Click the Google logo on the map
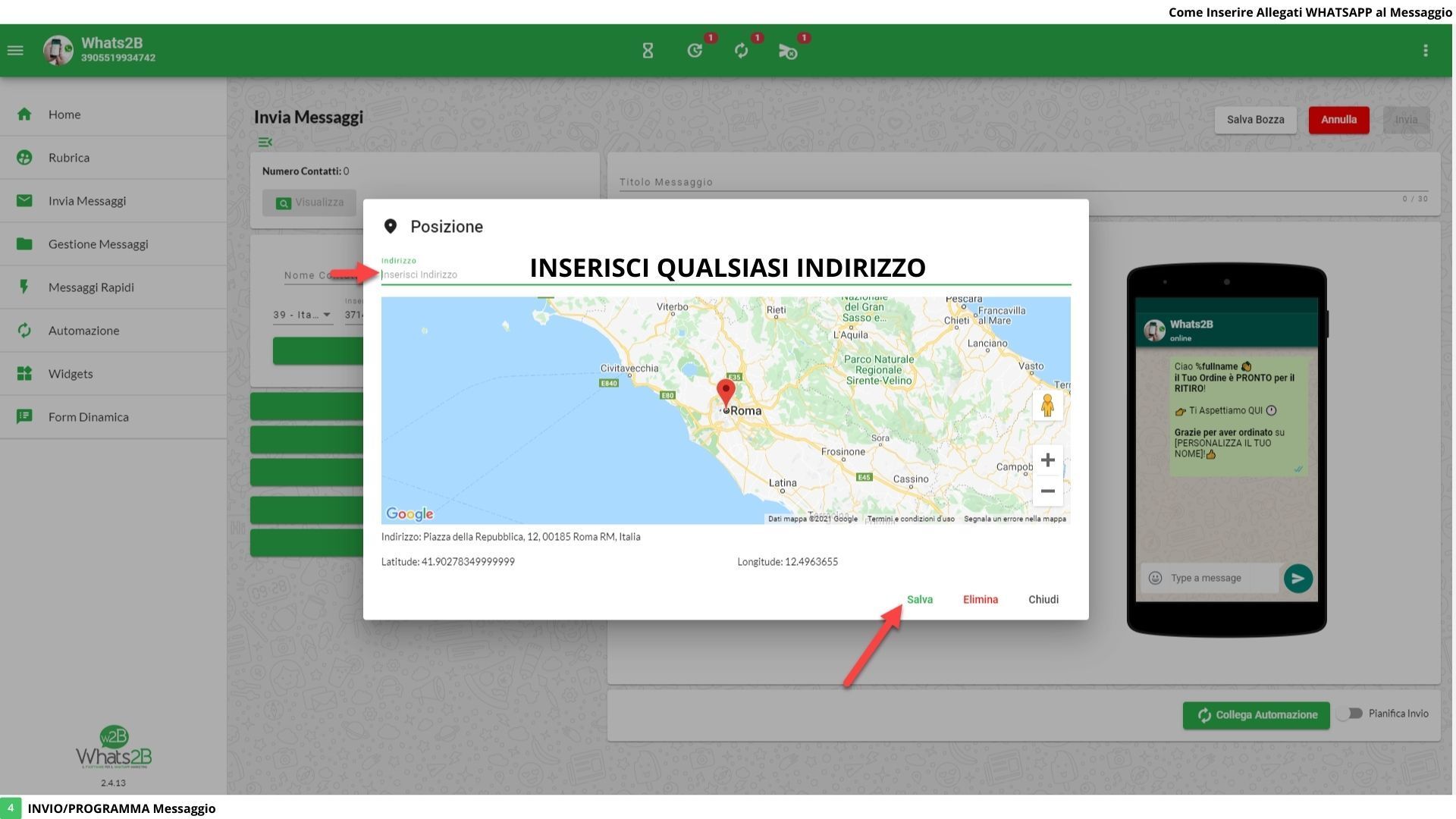Screen dimensions: 1456x819 409,514
